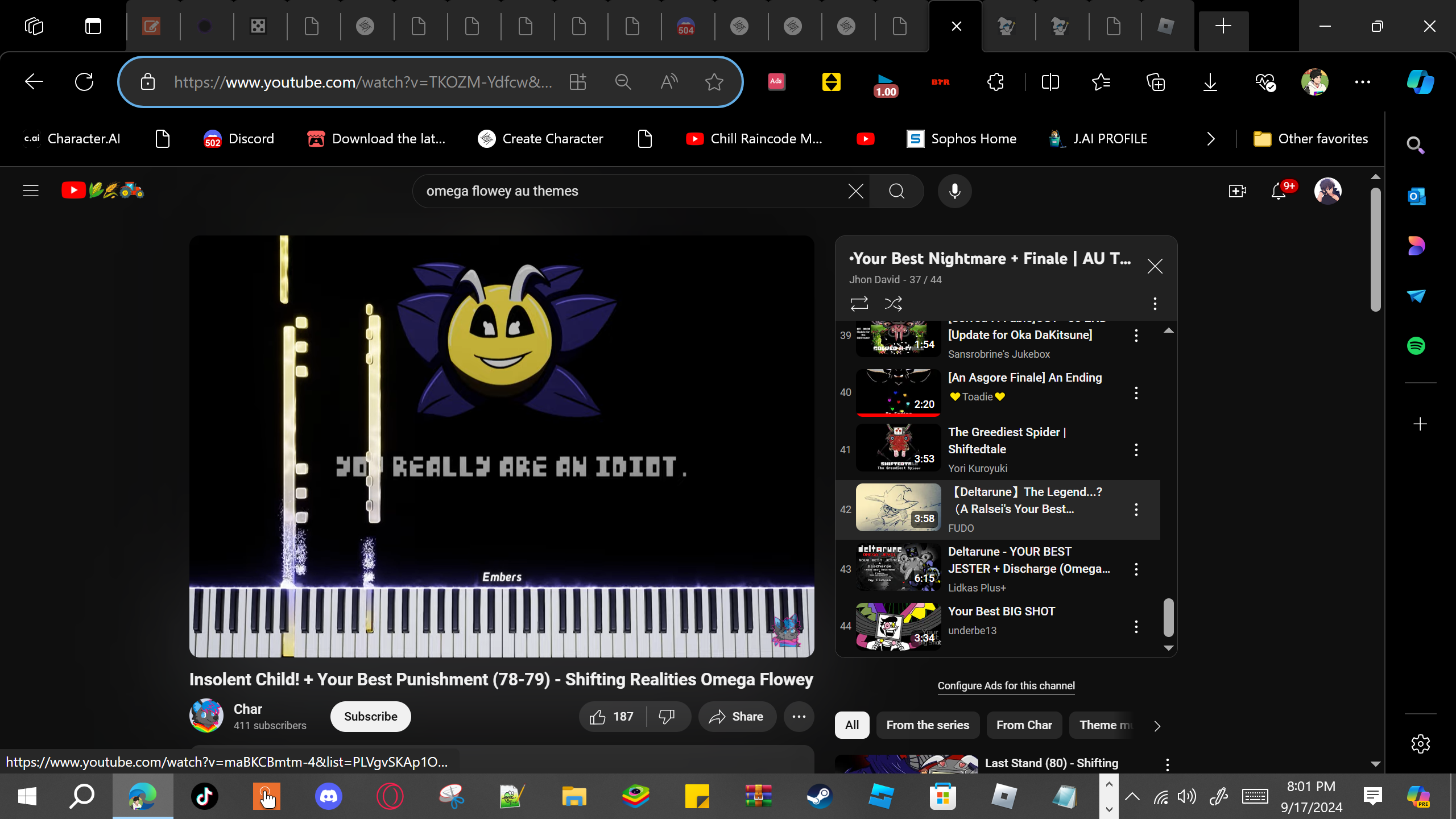Toggle playlist shuffle
The height and width of the screenshot is (819, 1456).
click(x=893, y=304)
